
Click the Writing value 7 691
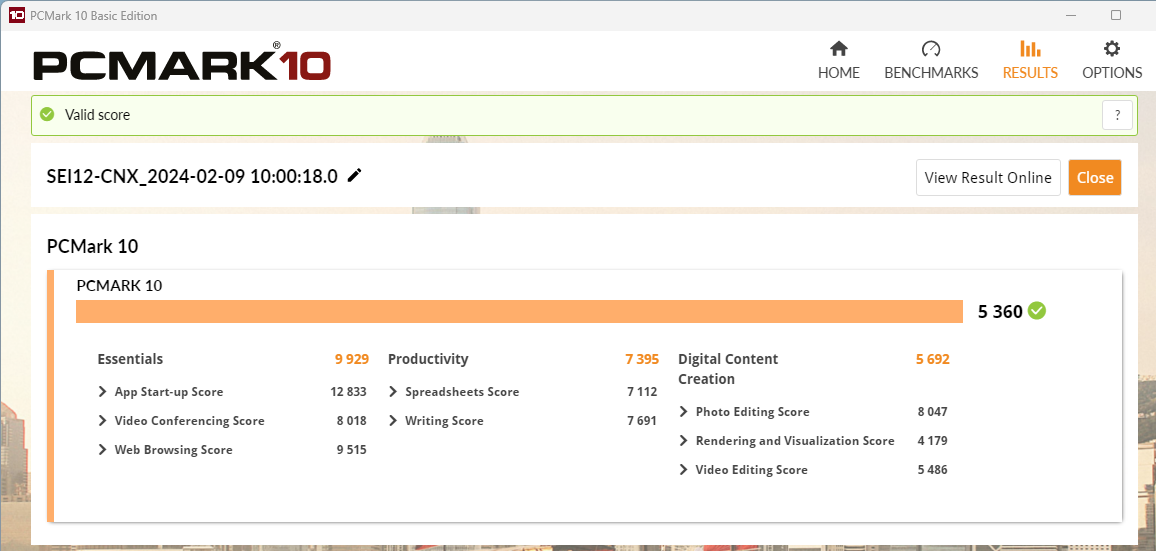coord(642,420)
